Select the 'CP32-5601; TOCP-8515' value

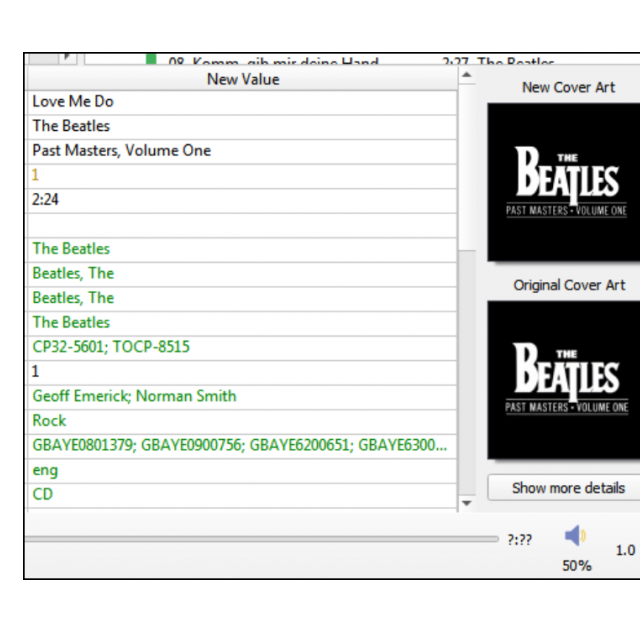click(x=242, y=347)
